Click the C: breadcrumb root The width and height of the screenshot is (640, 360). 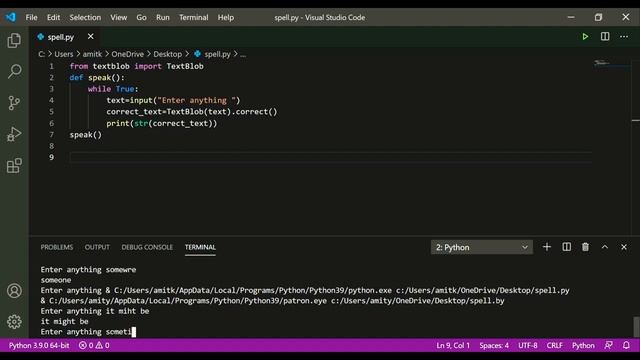point(41,54)
